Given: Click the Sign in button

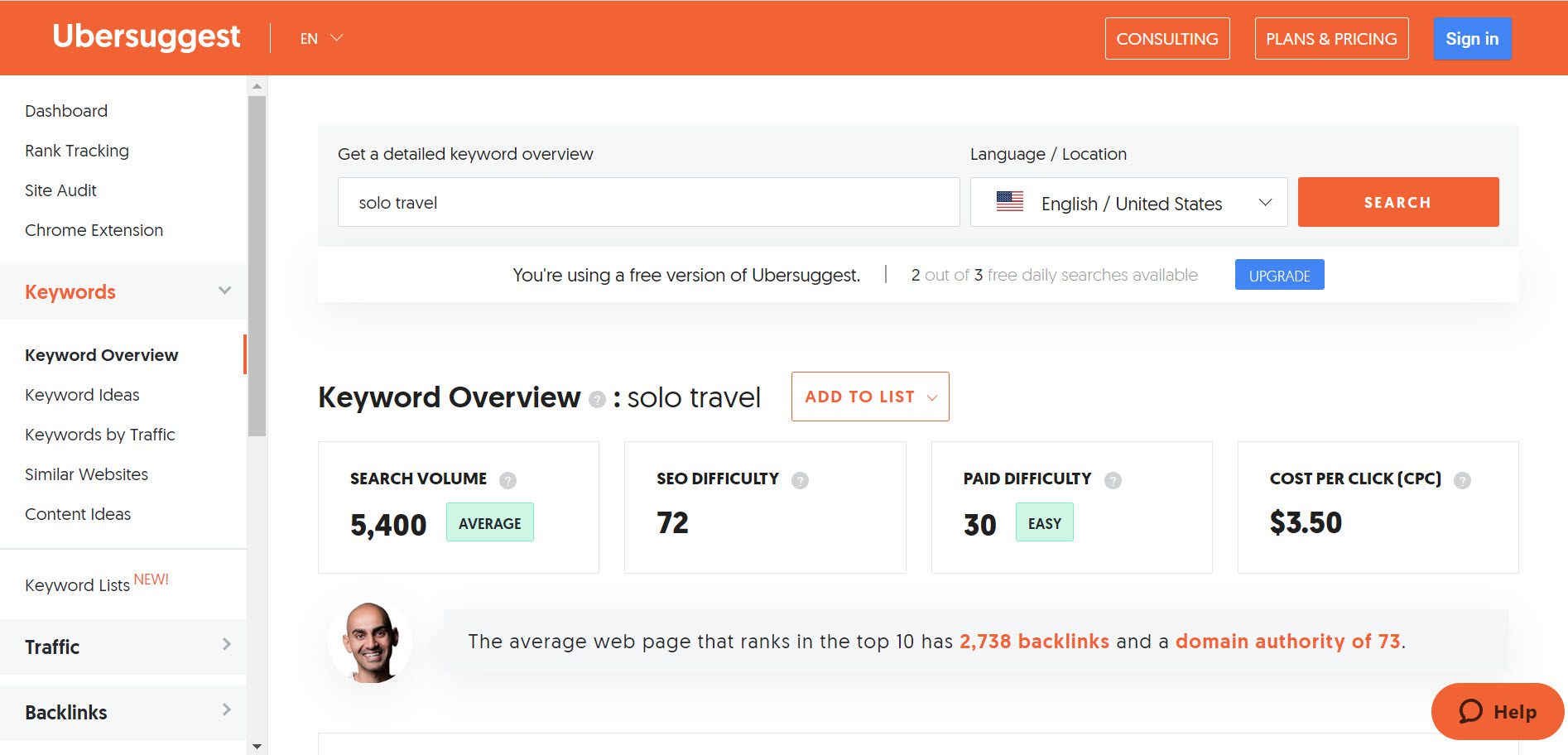Looking at the screenshot, I should click(x=1472, y=39).
